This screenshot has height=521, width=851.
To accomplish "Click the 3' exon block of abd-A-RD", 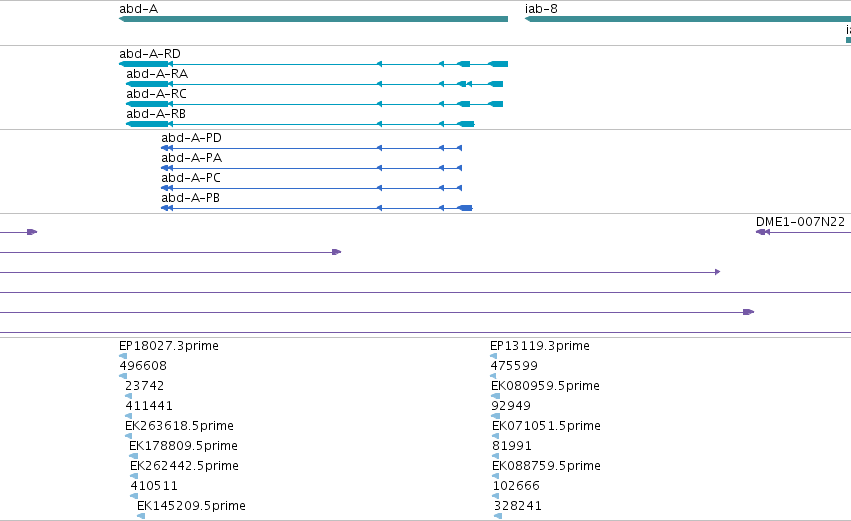I will point(144,64).
